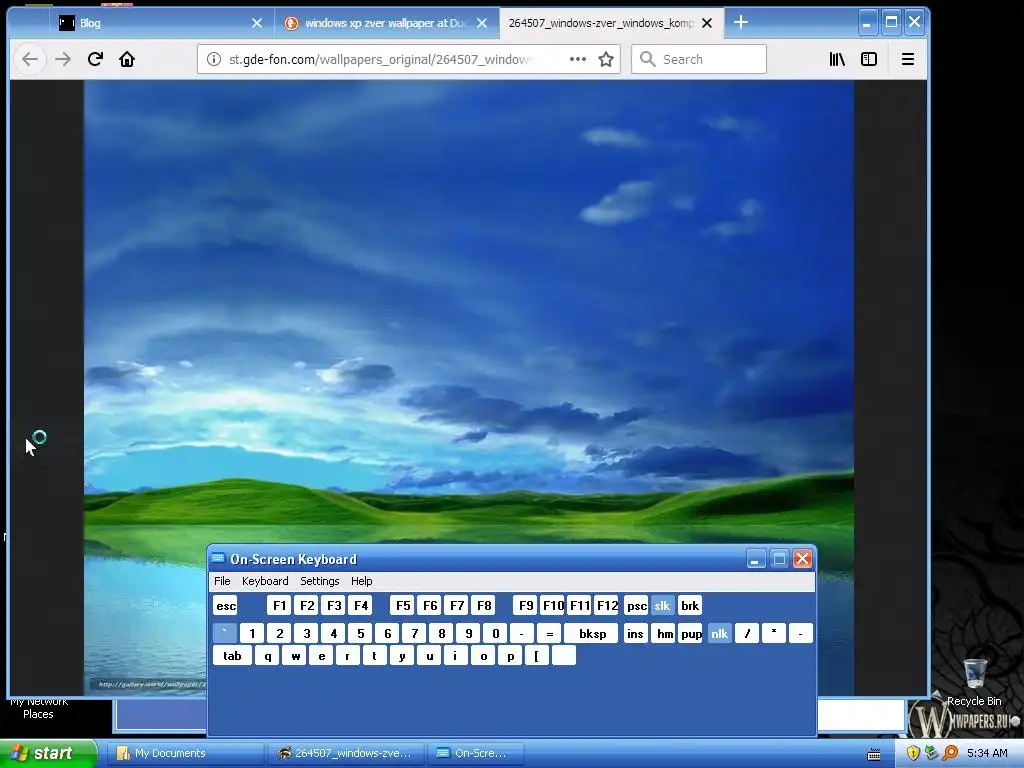Click the F12 key
1024x768 pixels.
pyautogui.click(x=607, y=605)
